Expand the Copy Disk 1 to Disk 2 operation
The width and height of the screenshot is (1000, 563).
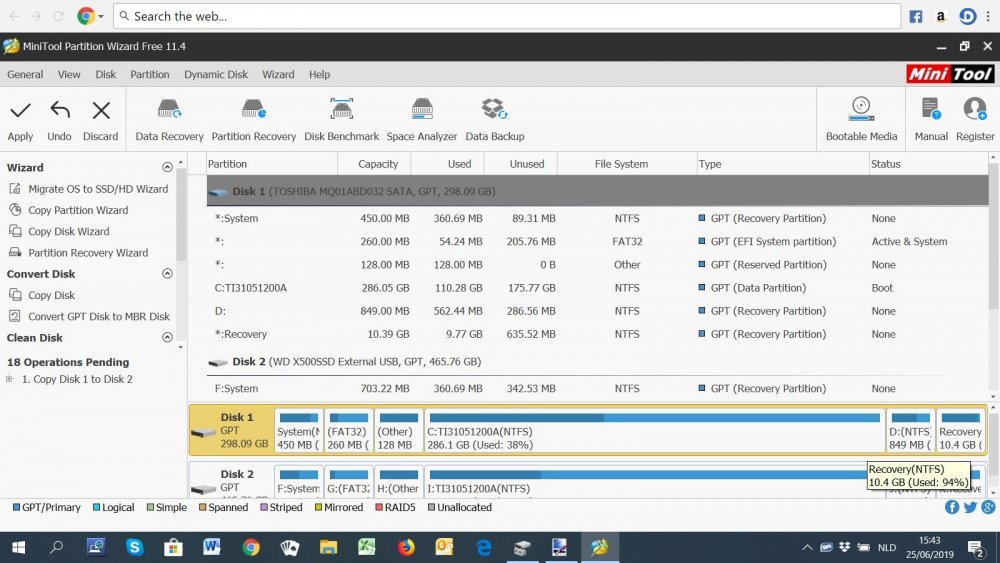click(x=9, y=379)
